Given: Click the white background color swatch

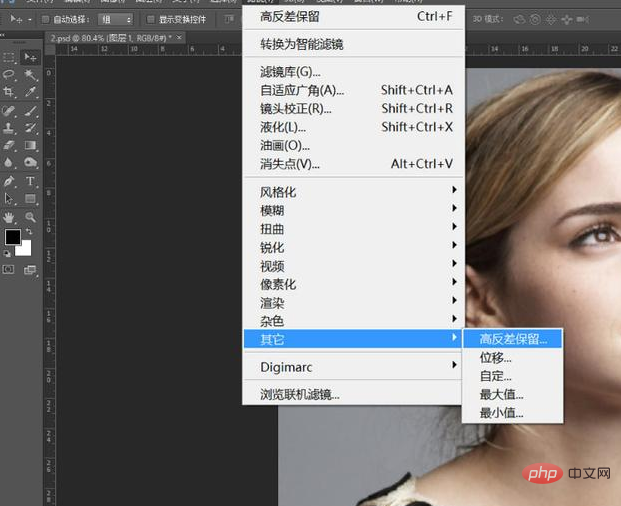Looking at the screenshot, I should (x=25, y=249).
